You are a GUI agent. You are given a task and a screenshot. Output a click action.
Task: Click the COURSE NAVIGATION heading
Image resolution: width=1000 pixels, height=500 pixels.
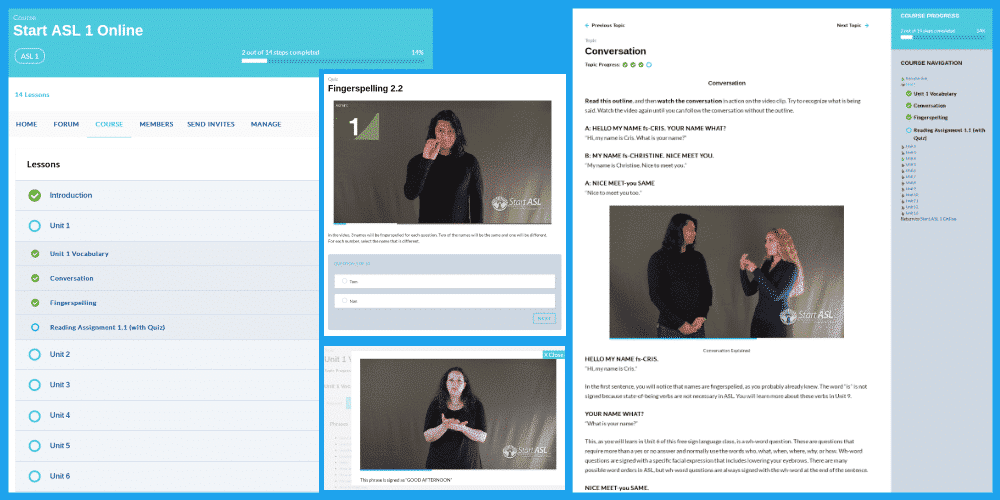(x=931, y=63)
